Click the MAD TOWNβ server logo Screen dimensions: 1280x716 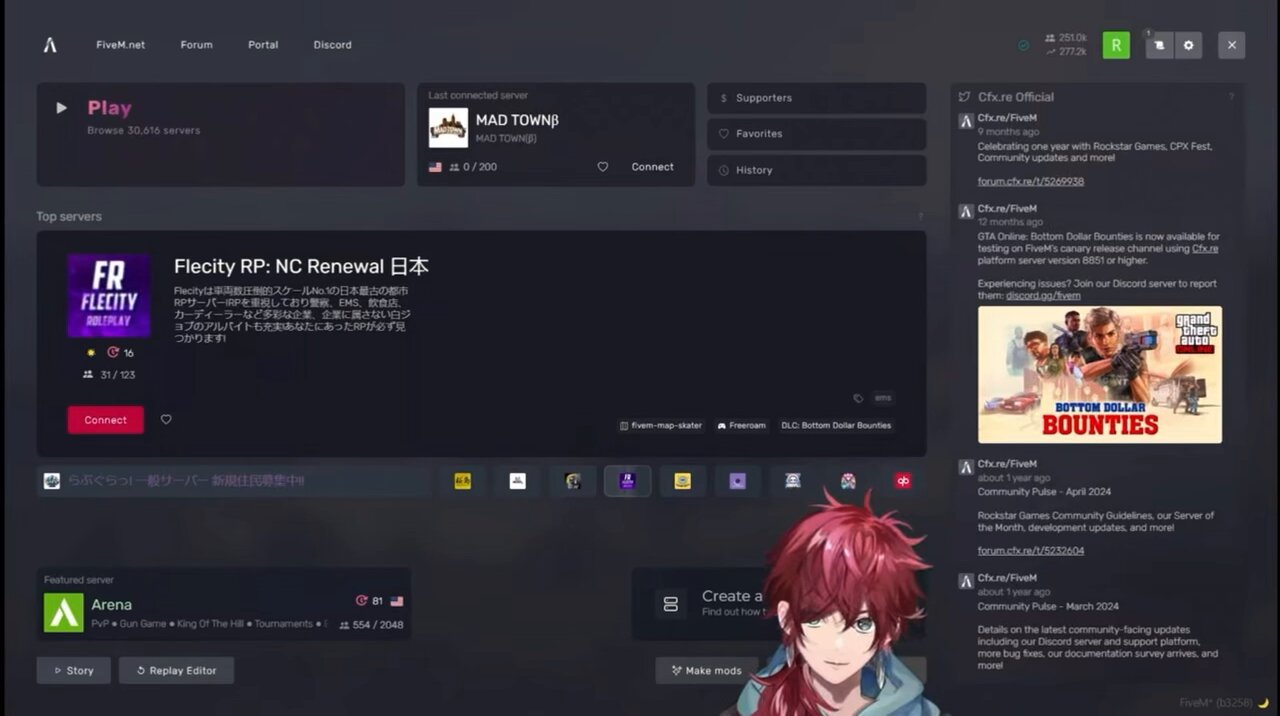448,128
